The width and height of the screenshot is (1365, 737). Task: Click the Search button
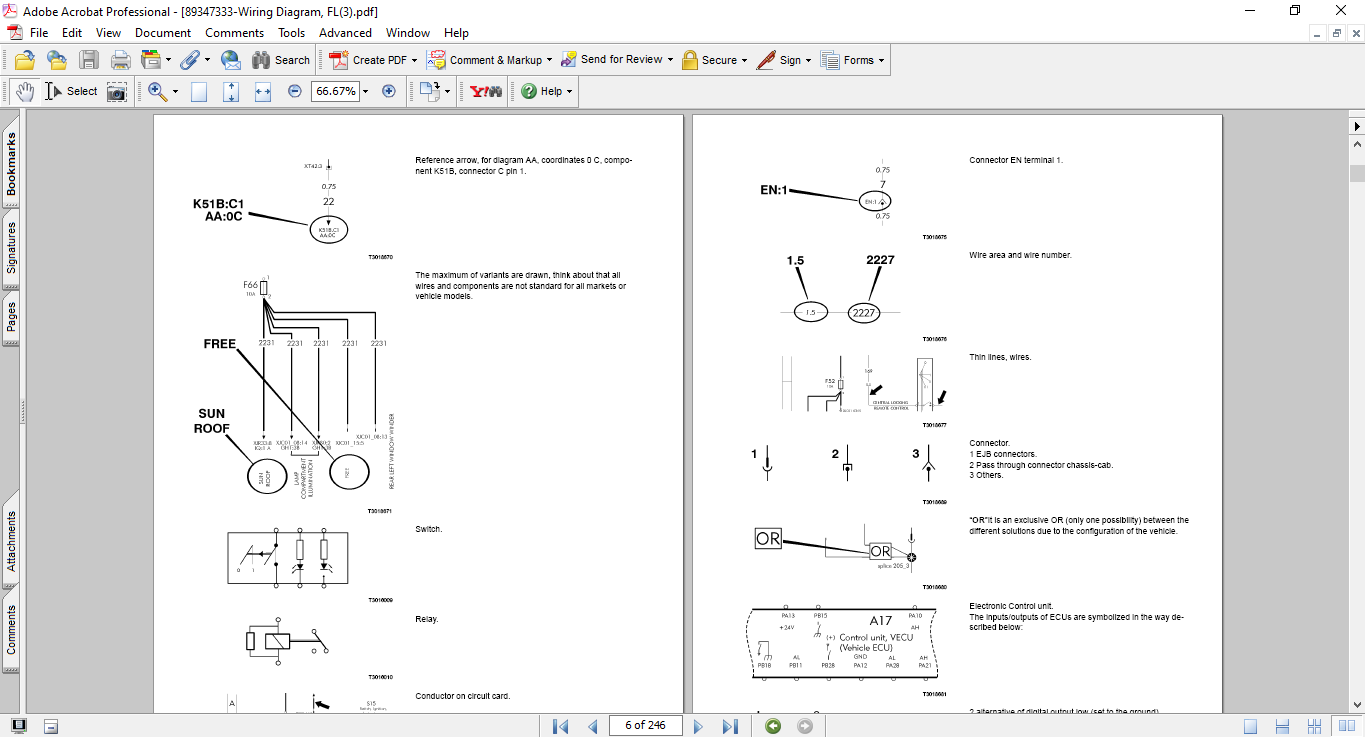point(281,60)
